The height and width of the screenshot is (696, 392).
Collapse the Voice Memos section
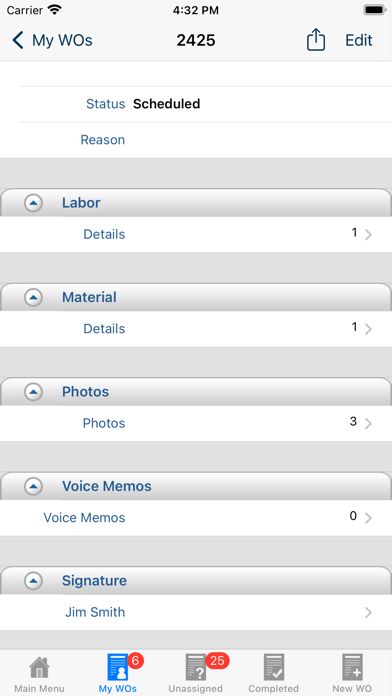point(33,486)
